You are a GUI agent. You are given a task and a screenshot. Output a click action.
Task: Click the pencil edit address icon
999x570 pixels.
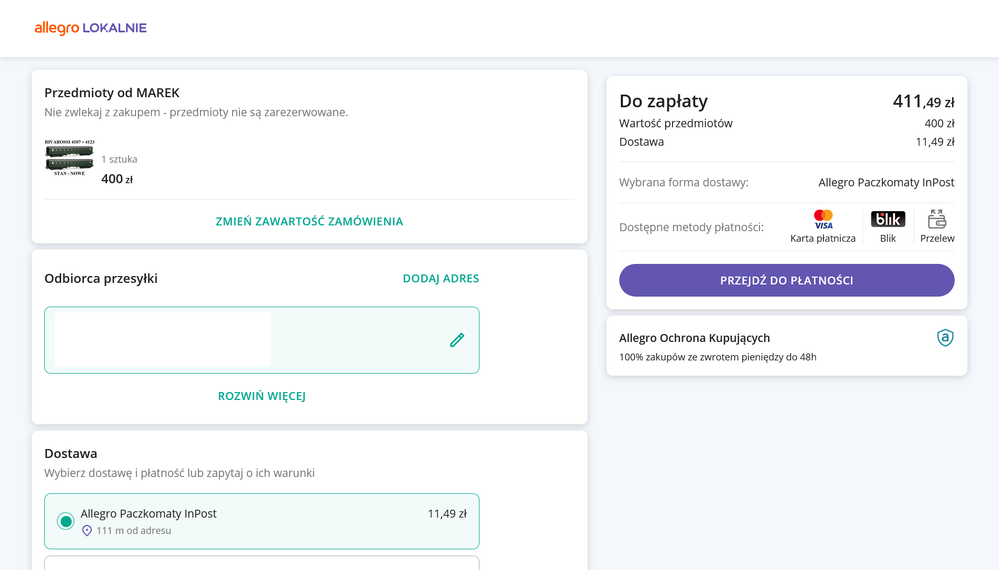coord(457,340)
